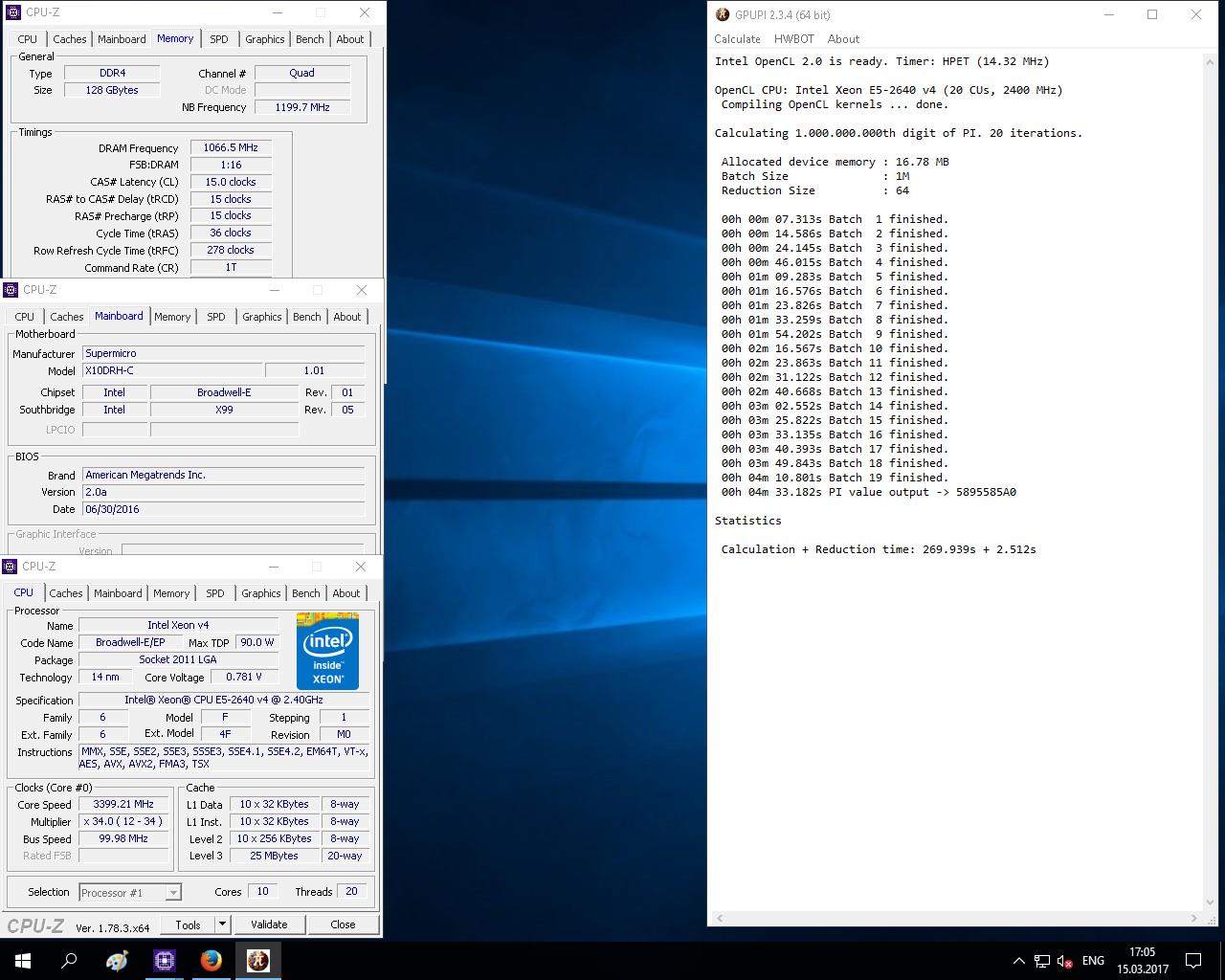Click the 90.0 W Max TDP value
This screenshot has height=980, width=1225.
[x=256, y=642]
